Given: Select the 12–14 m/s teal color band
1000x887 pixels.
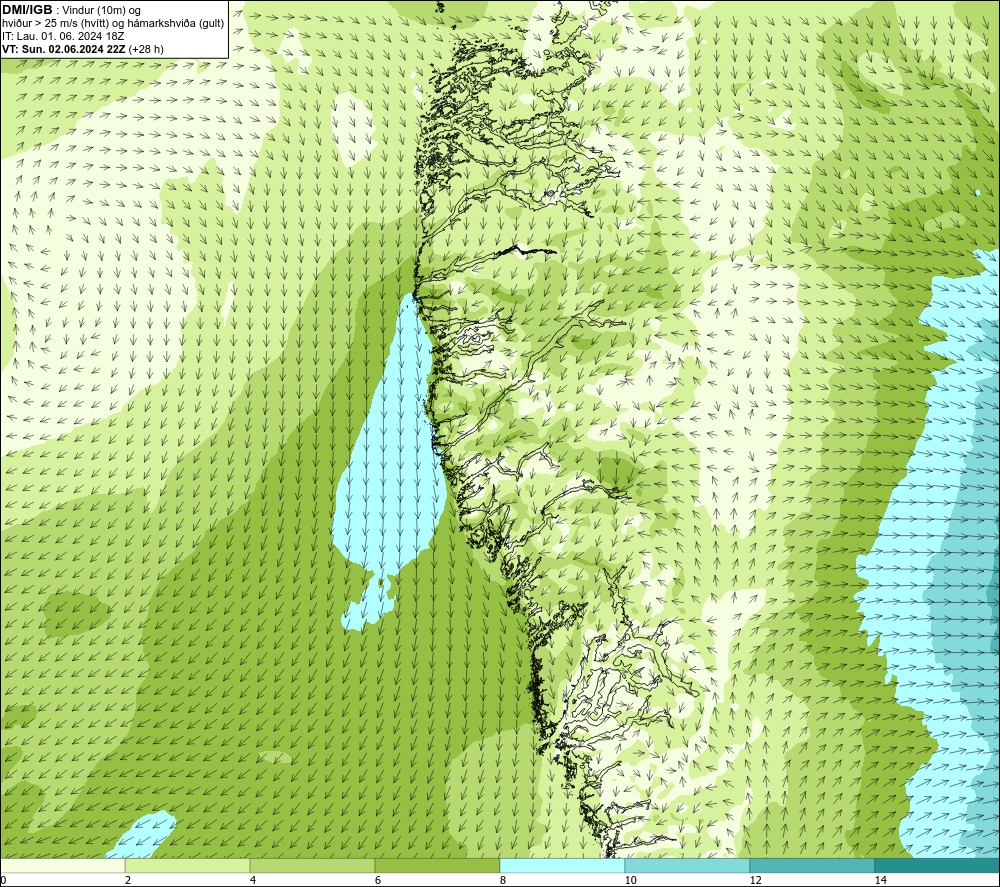Looking at the screenshot, I should pos(812,866).
